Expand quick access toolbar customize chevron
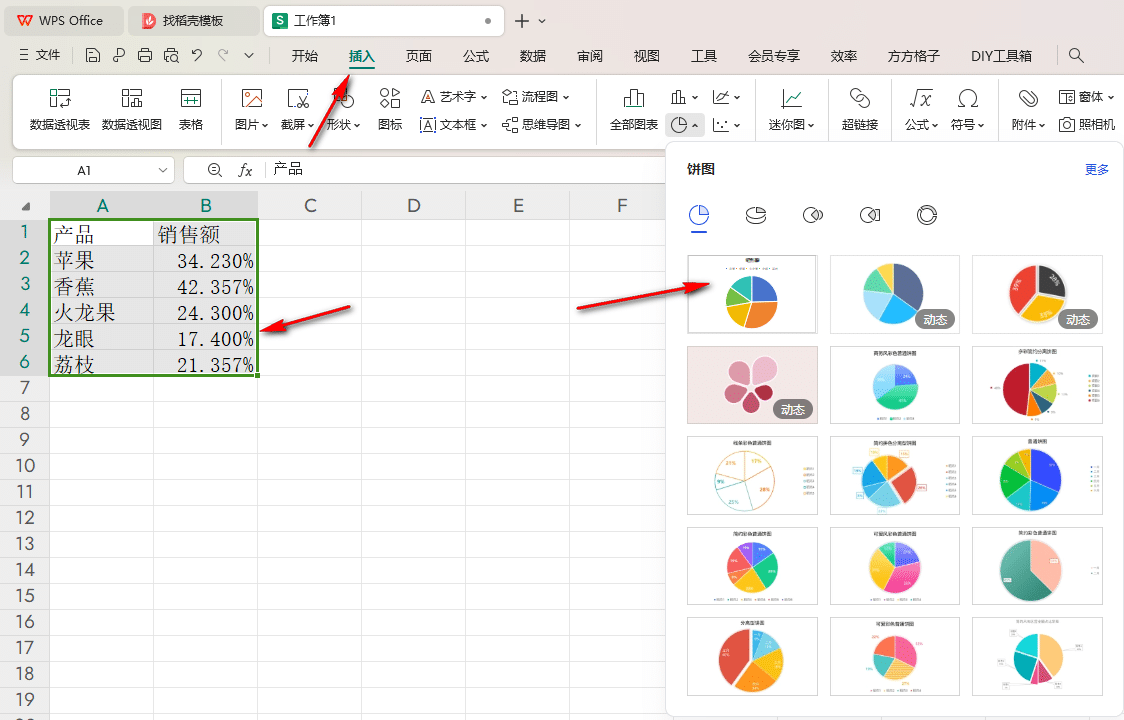This screenshot has height=720, width=1124. pos(249,55)
